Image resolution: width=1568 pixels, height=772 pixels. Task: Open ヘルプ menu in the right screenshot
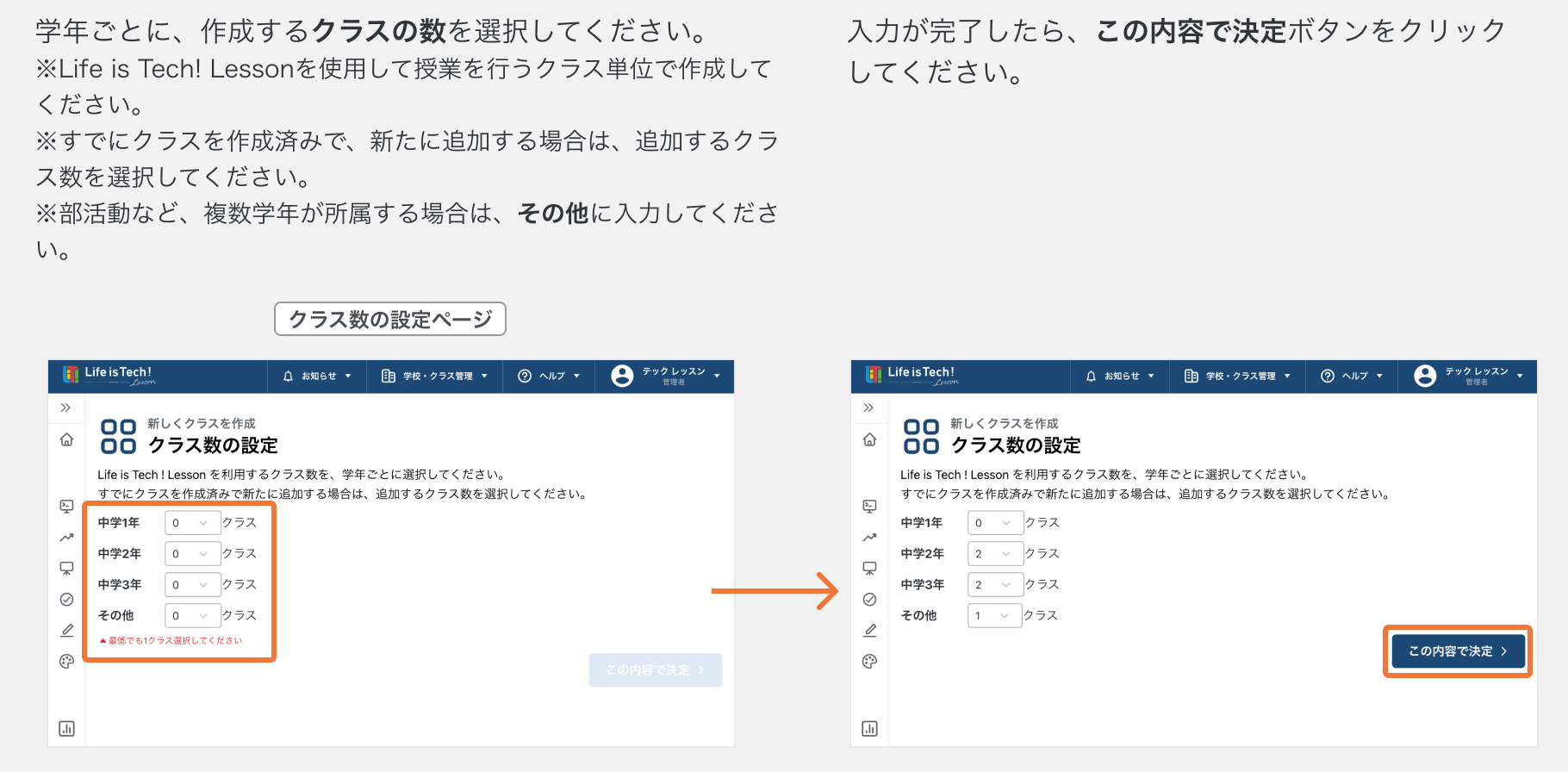click(1352, 377)
